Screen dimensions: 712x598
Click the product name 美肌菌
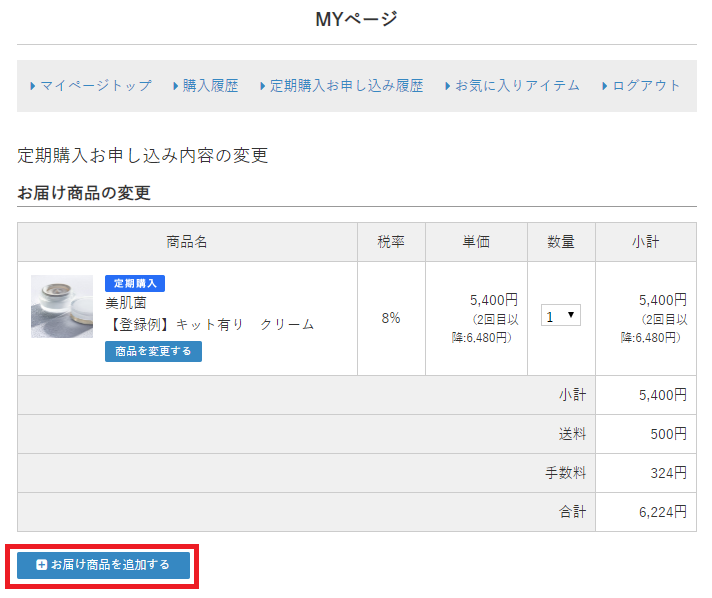point(126,303)
